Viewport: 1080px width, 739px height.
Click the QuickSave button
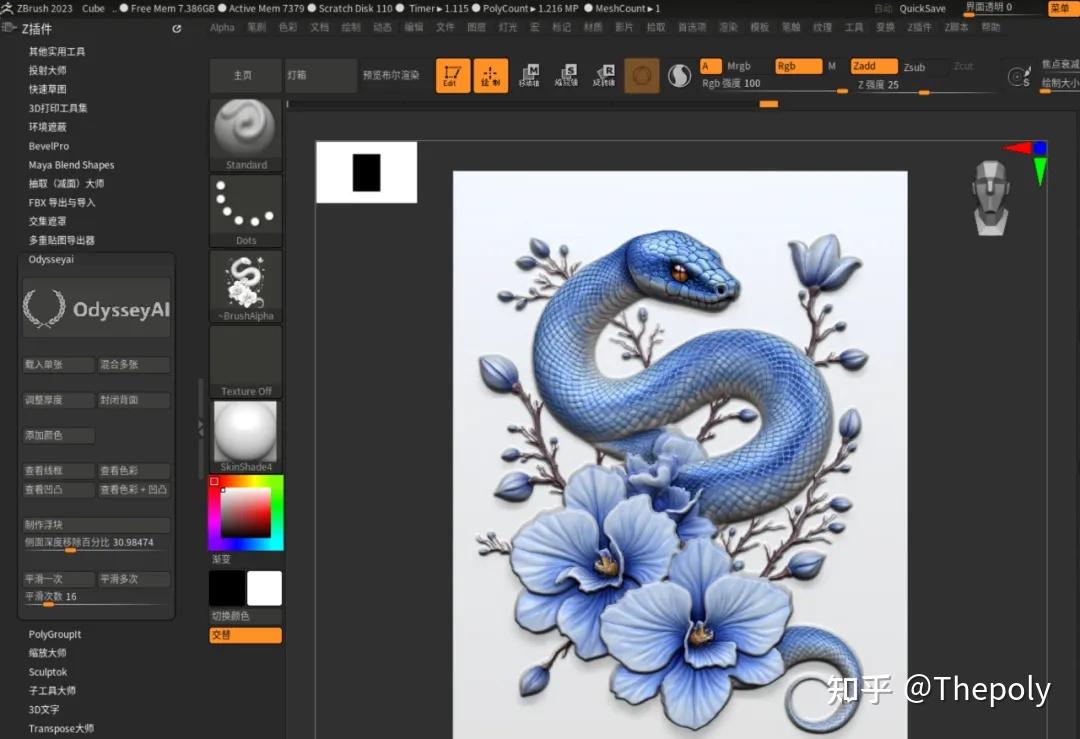point(922,8)
